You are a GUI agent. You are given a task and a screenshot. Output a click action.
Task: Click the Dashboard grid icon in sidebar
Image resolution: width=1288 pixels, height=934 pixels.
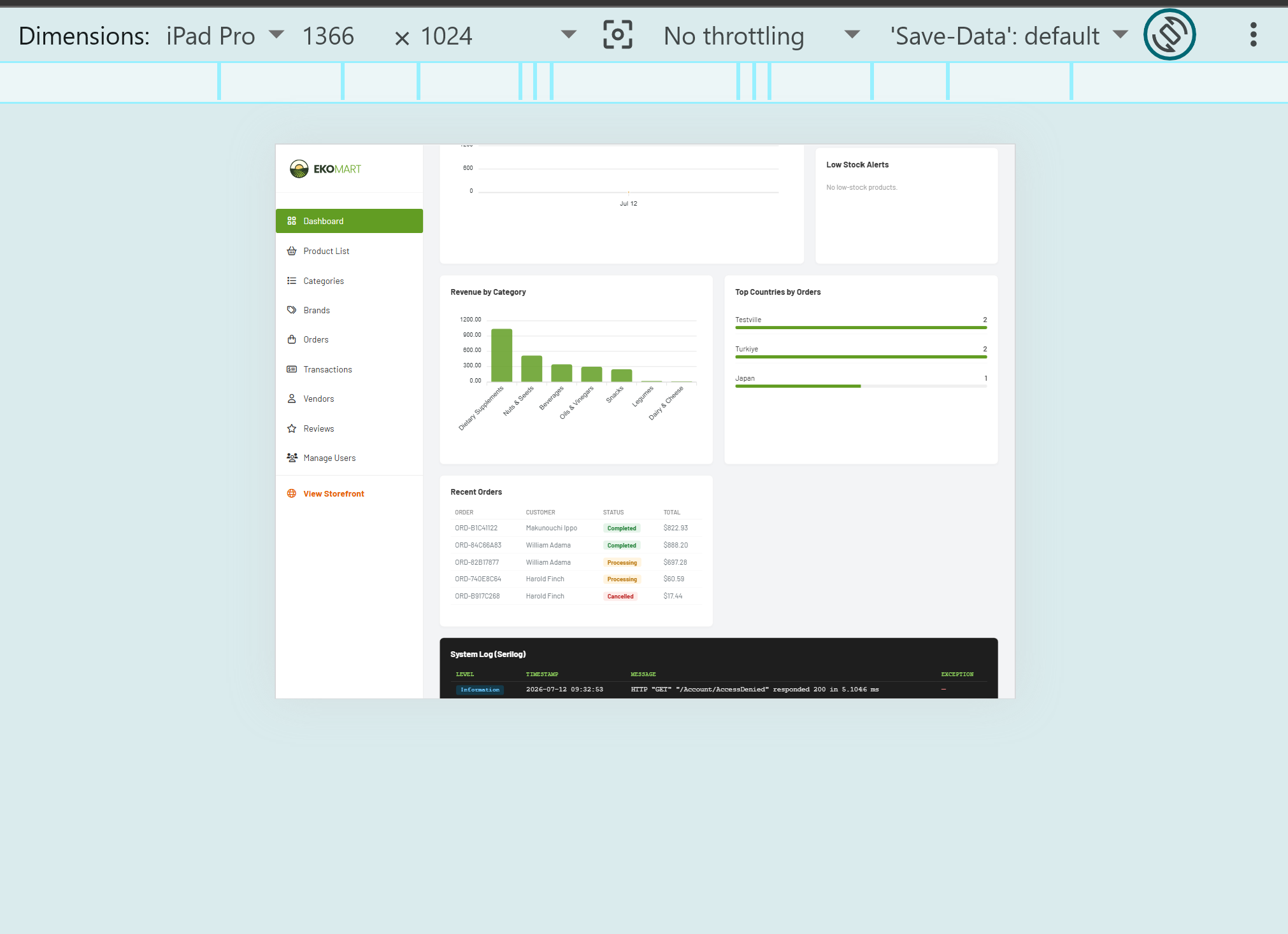[x=292, y=221]
